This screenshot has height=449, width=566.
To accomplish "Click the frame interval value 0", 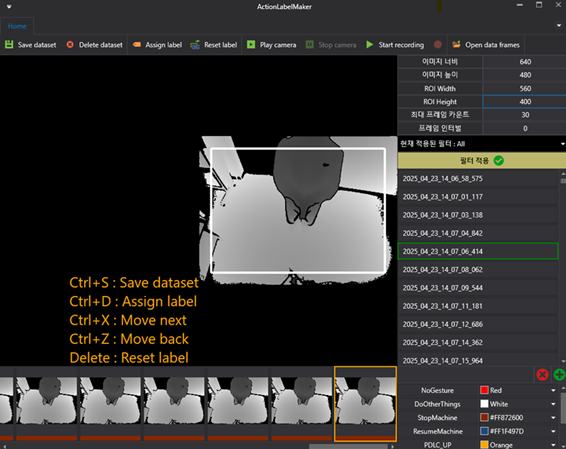I will tap(524, 128).
